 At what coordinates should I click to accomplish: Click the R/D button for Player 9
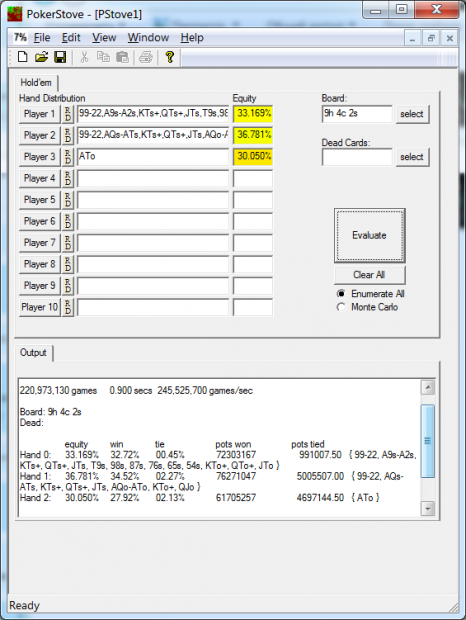[68, 285]
